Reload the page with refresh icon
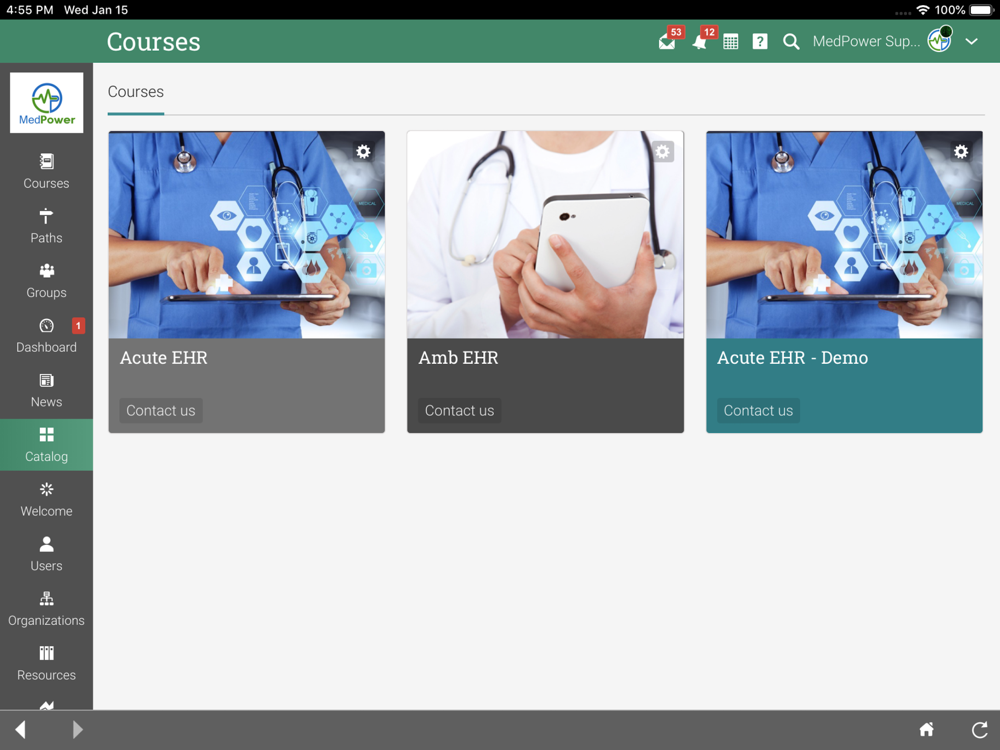Image resolution: width=1000 pixels, height=750 pixels. pos(980,729)
